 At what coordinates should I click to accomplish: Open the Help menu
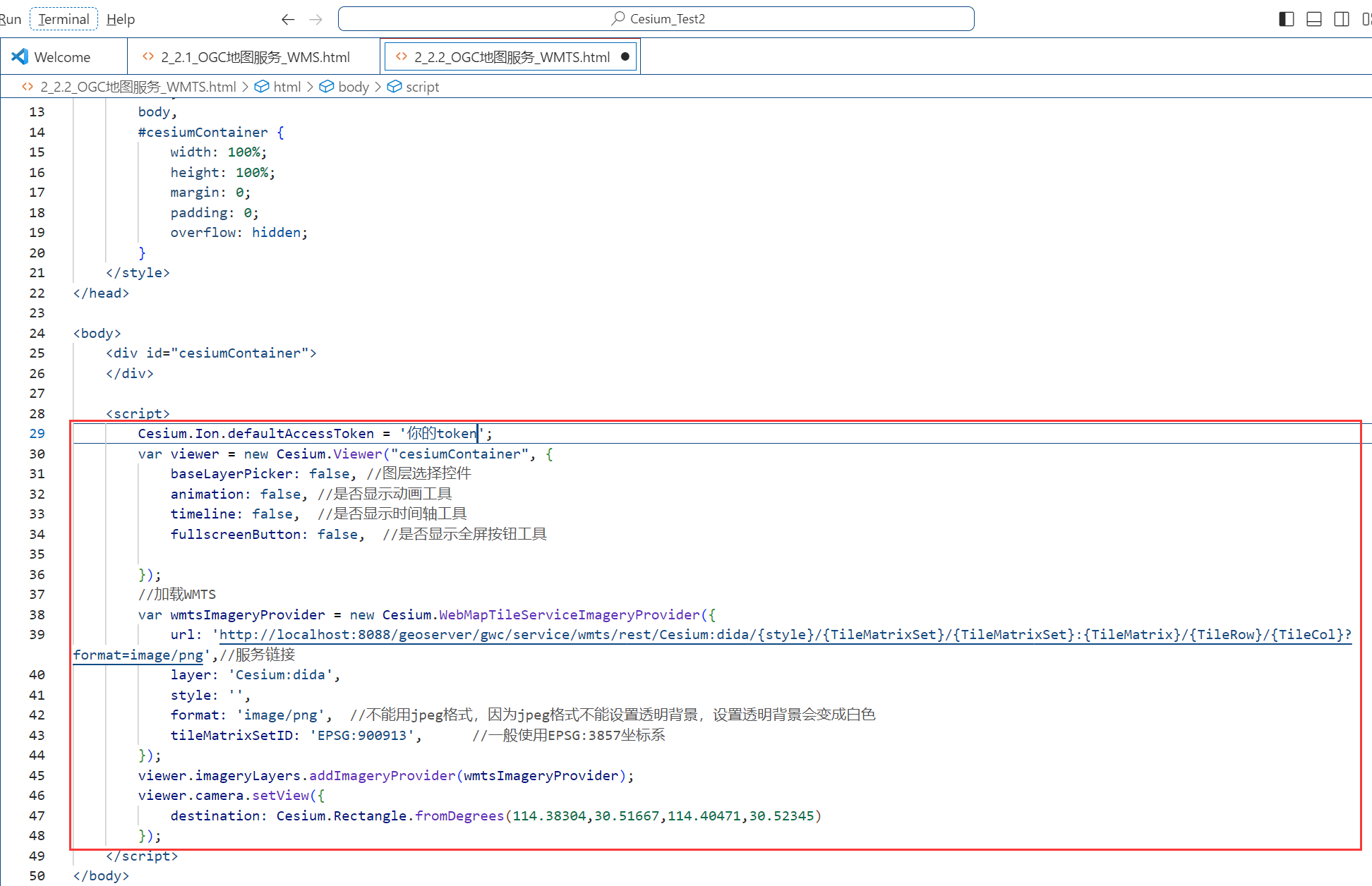[121, 19]
